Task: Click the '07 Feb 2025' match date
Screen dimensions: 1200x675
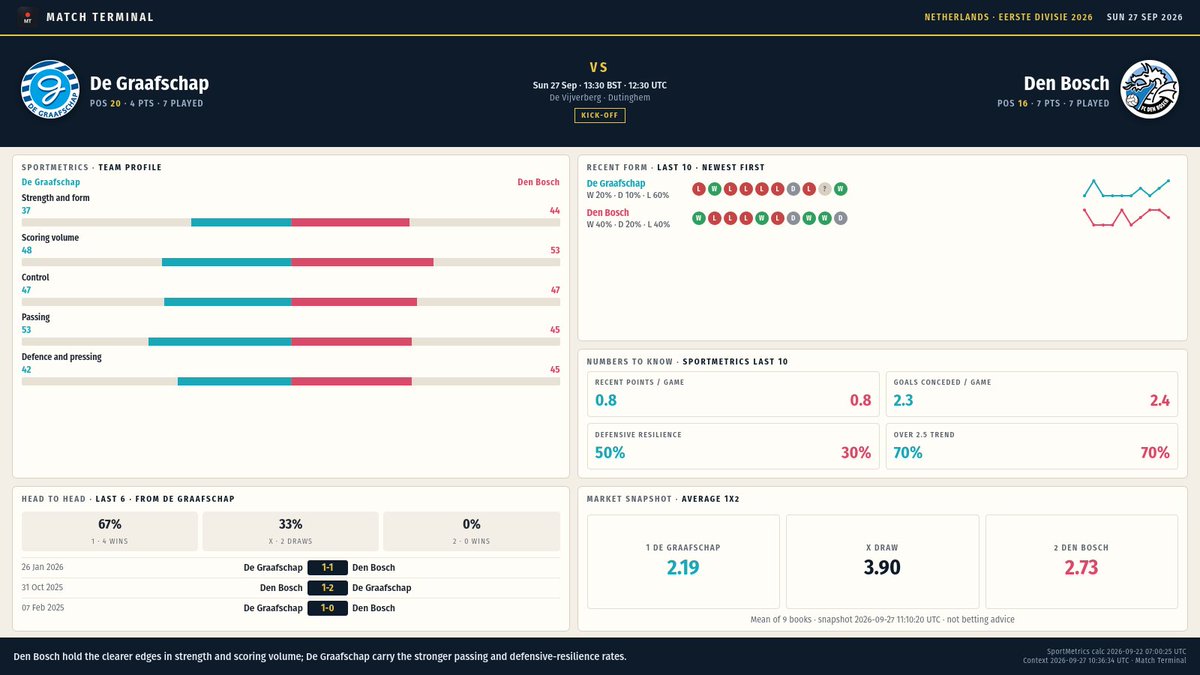Action: click(x=43, y=608)
